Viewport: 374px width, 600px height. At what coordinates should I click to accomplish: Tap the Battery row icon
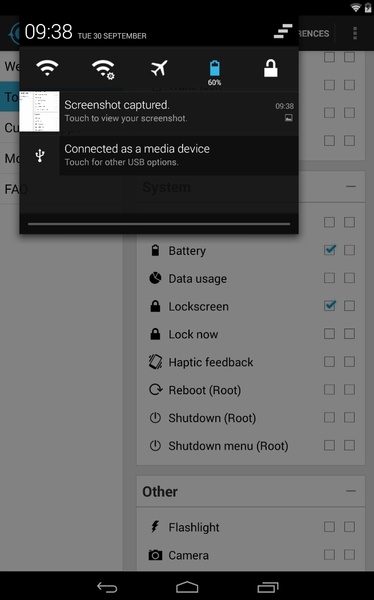coord(155,250)
